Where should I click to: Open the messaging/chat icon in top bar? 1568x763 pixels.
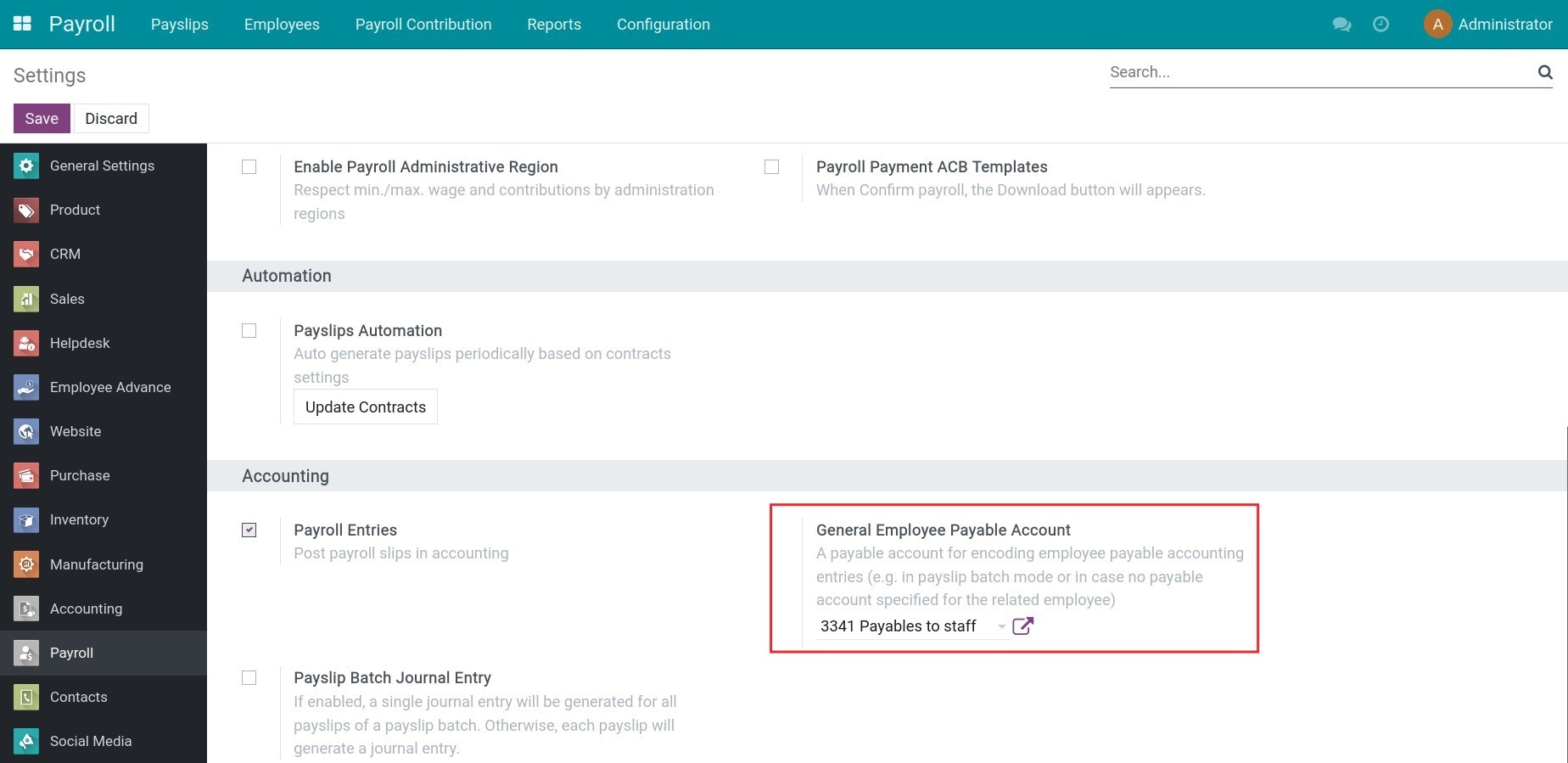(1341, 25)
